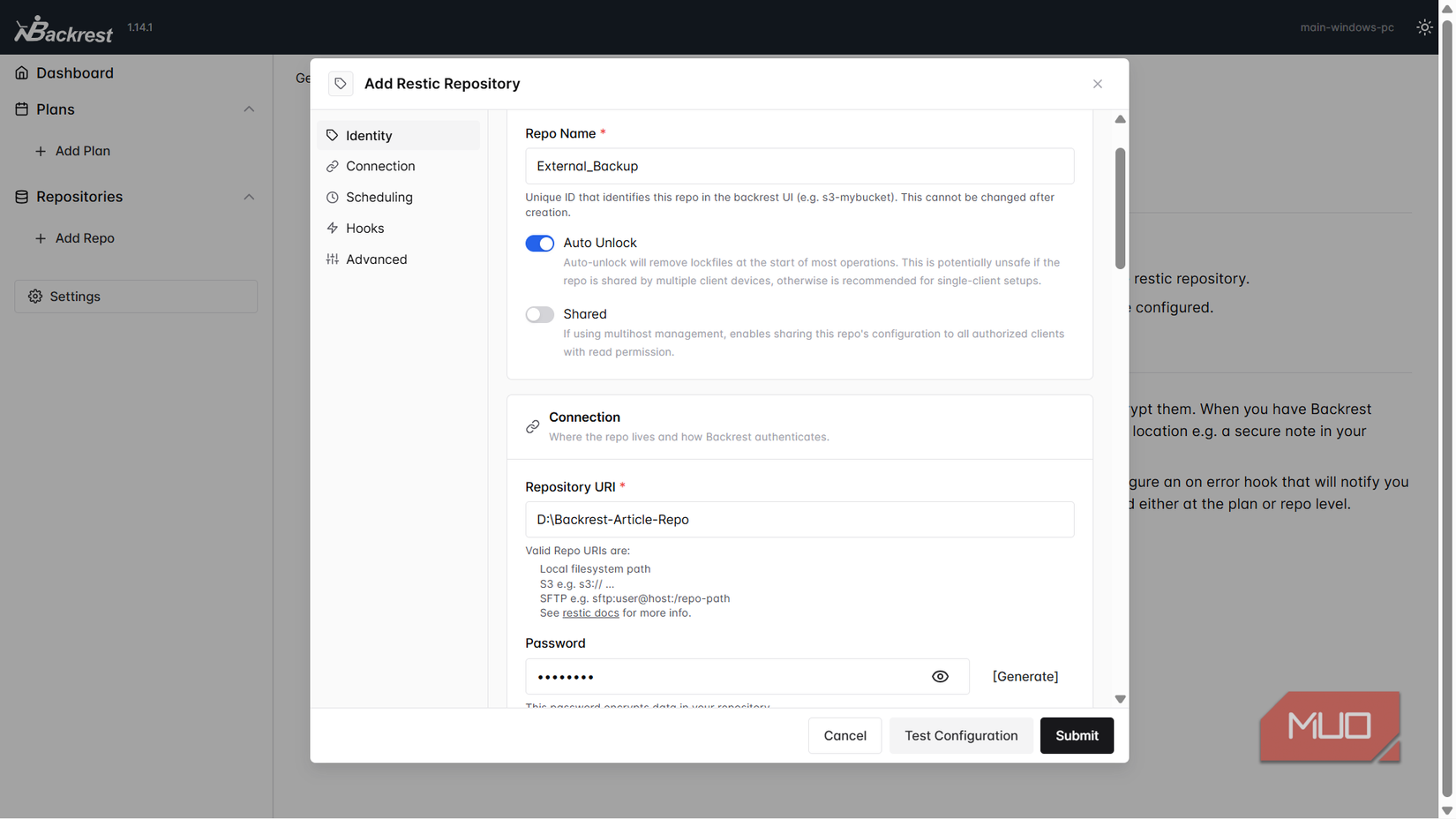Open the restic docs link
The image size is (1456, 819).
tap(590, 613)
